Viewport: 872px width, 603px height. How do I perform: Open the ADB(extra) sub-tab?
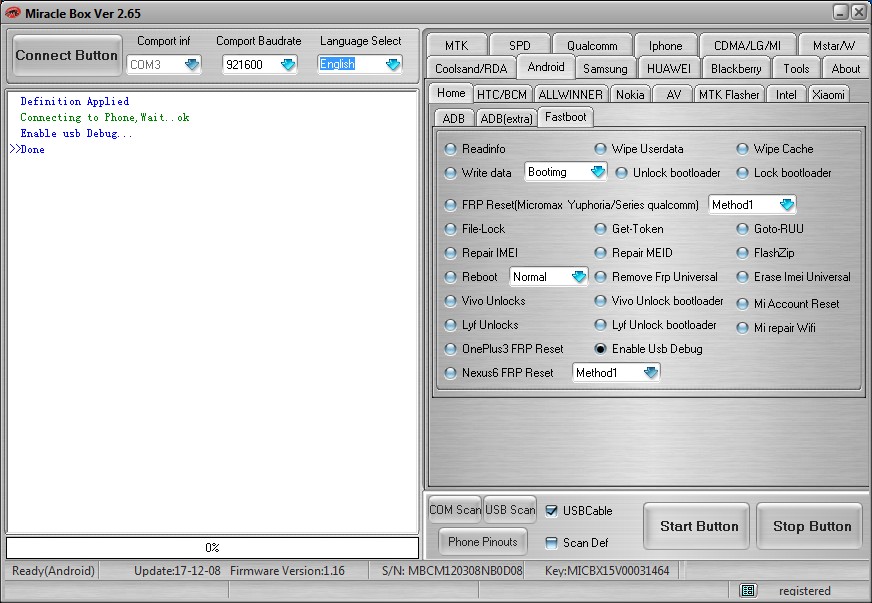tap(506, 118)
